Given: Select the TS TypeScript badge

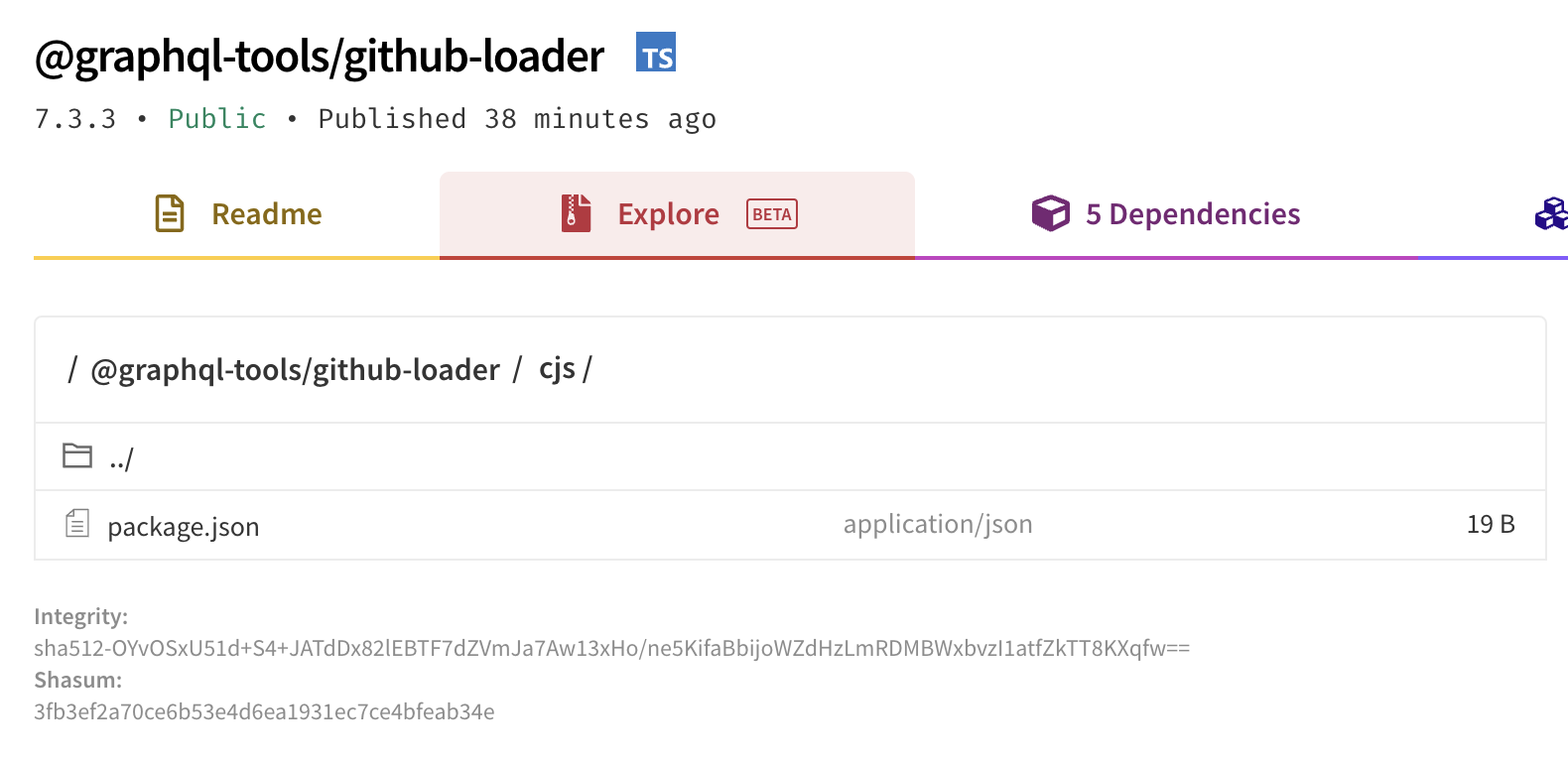Looking at the screenshot, I should click(655, 56).
